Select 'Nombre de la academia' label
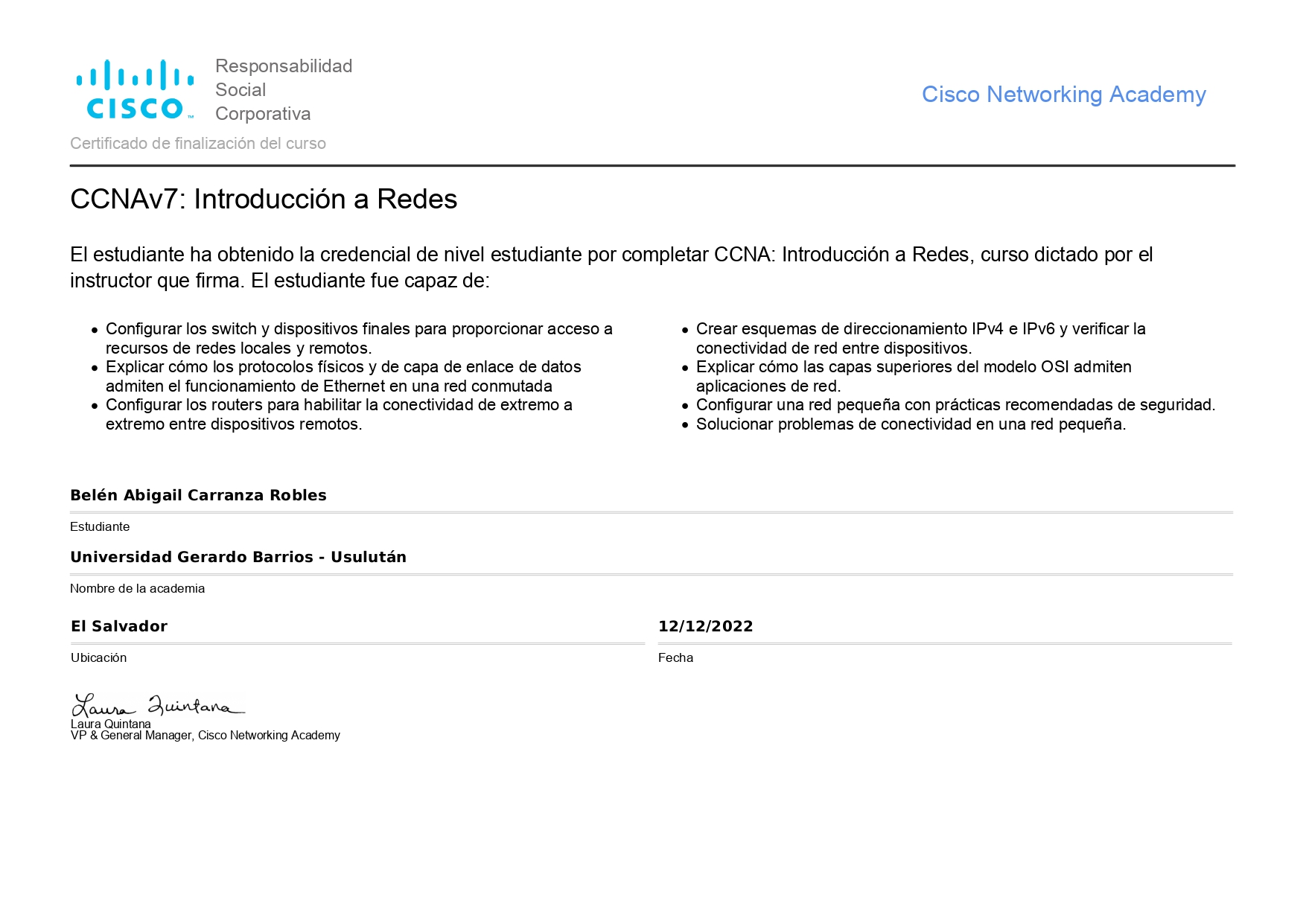 tap(137, 587)
